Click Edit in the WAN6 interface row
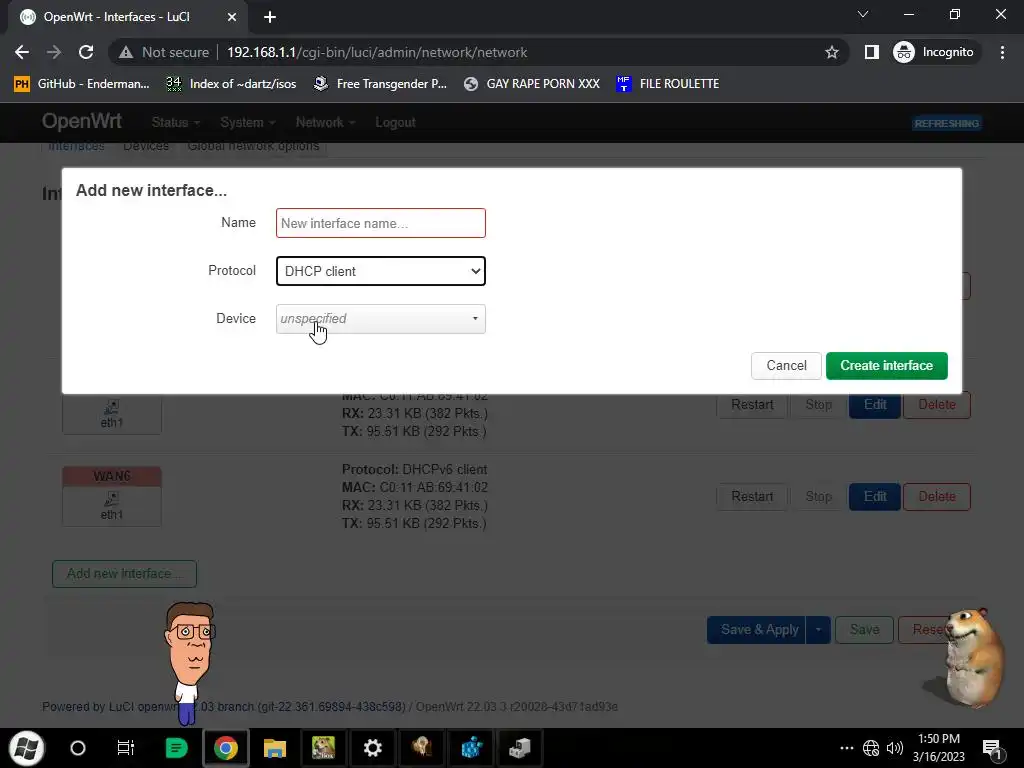Viewport: 1024px width, 768px height. click(x=874, y=496)
